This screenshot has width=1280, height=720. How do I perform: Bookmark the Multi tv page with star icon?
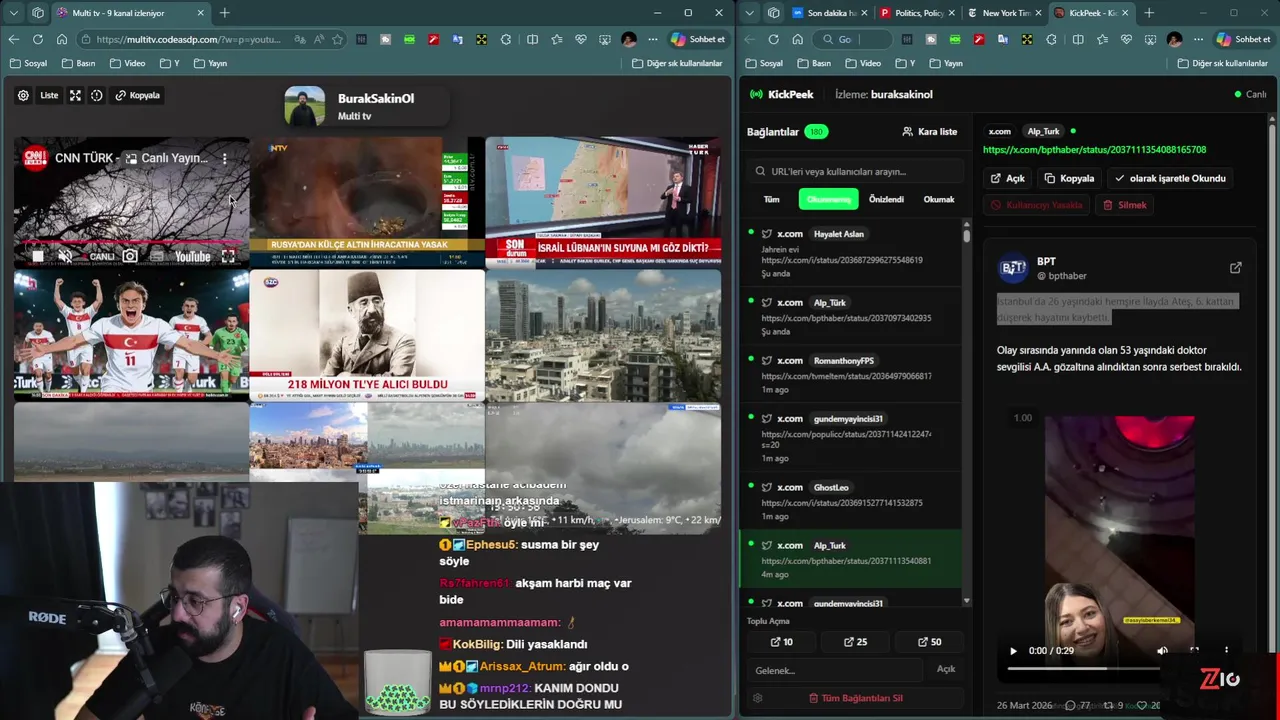coord(337,39)
